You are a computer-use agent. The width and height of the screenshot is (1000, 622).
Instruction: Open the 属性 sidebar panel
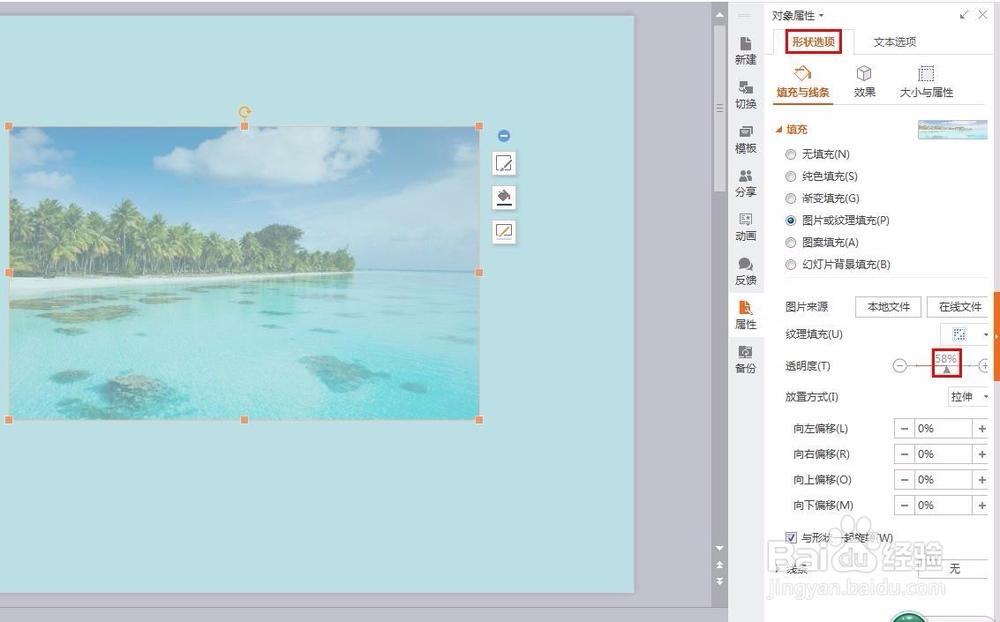pos(745,315)
